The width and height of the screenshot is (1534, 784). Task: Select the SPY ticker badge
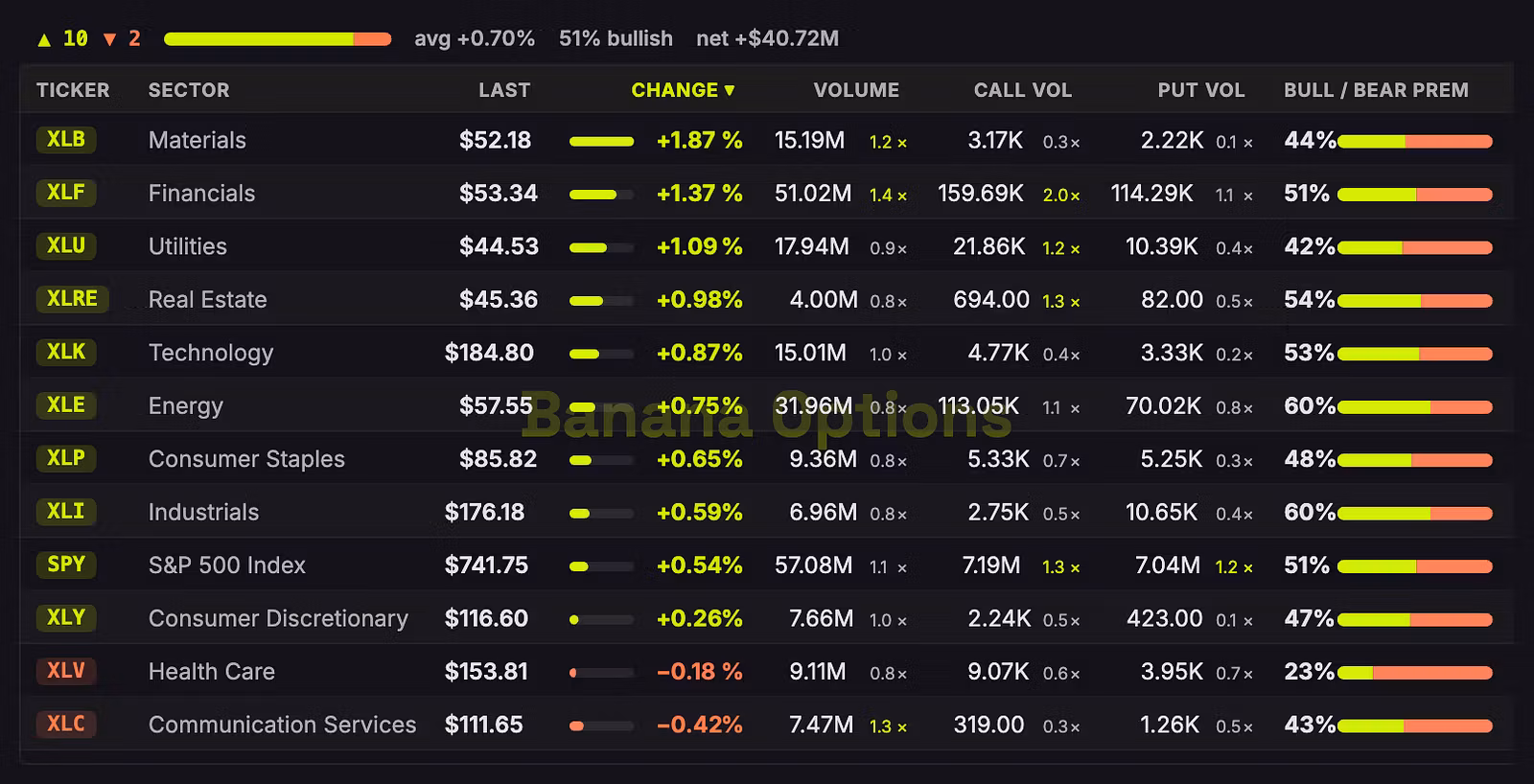[66, 564]
